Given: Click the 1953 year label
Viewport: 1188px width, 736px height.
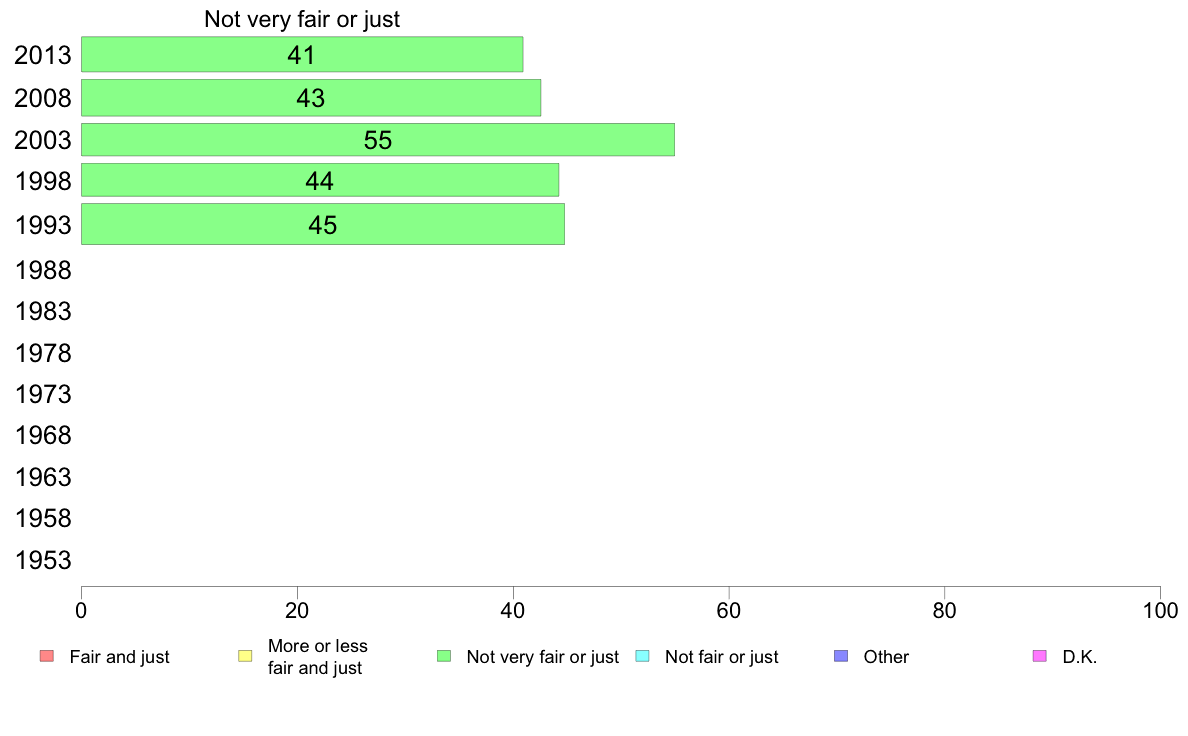Looking at the screenshot, I should click(43, 560).
